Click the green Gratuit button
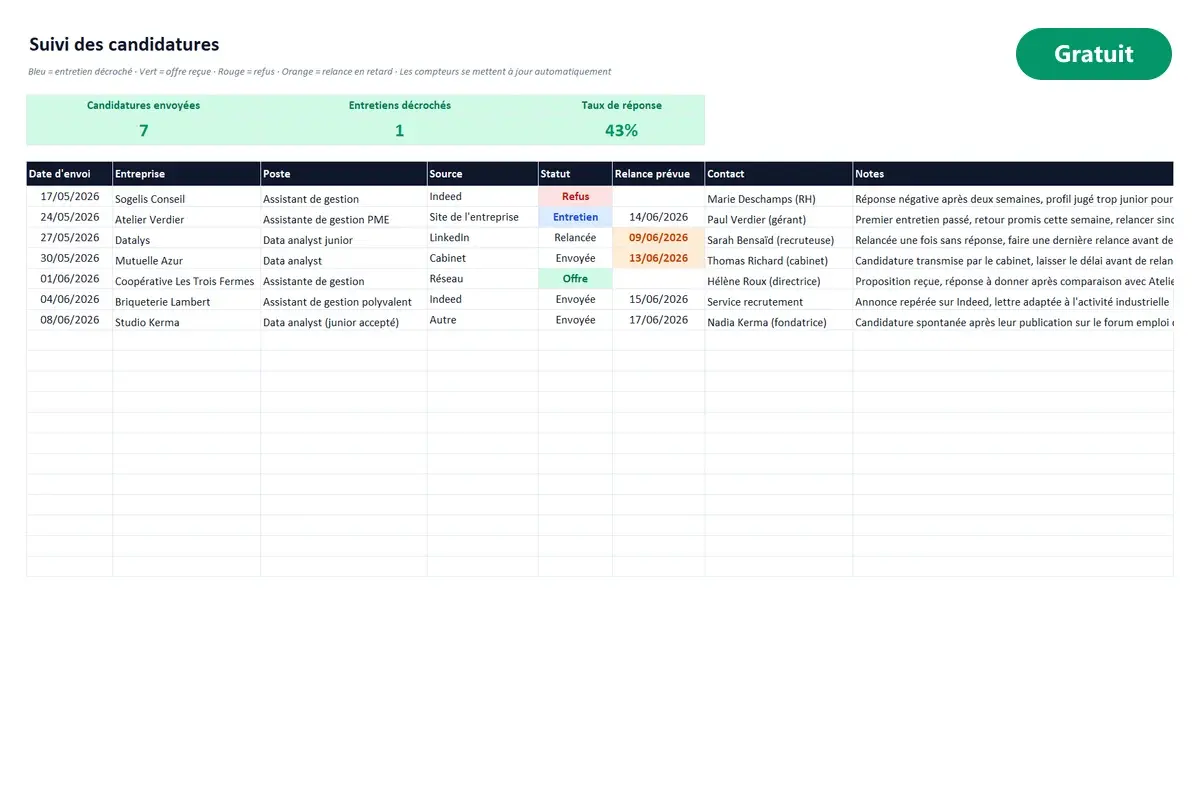Viewport: 1200px width, 800px height. pos(1093,54)
